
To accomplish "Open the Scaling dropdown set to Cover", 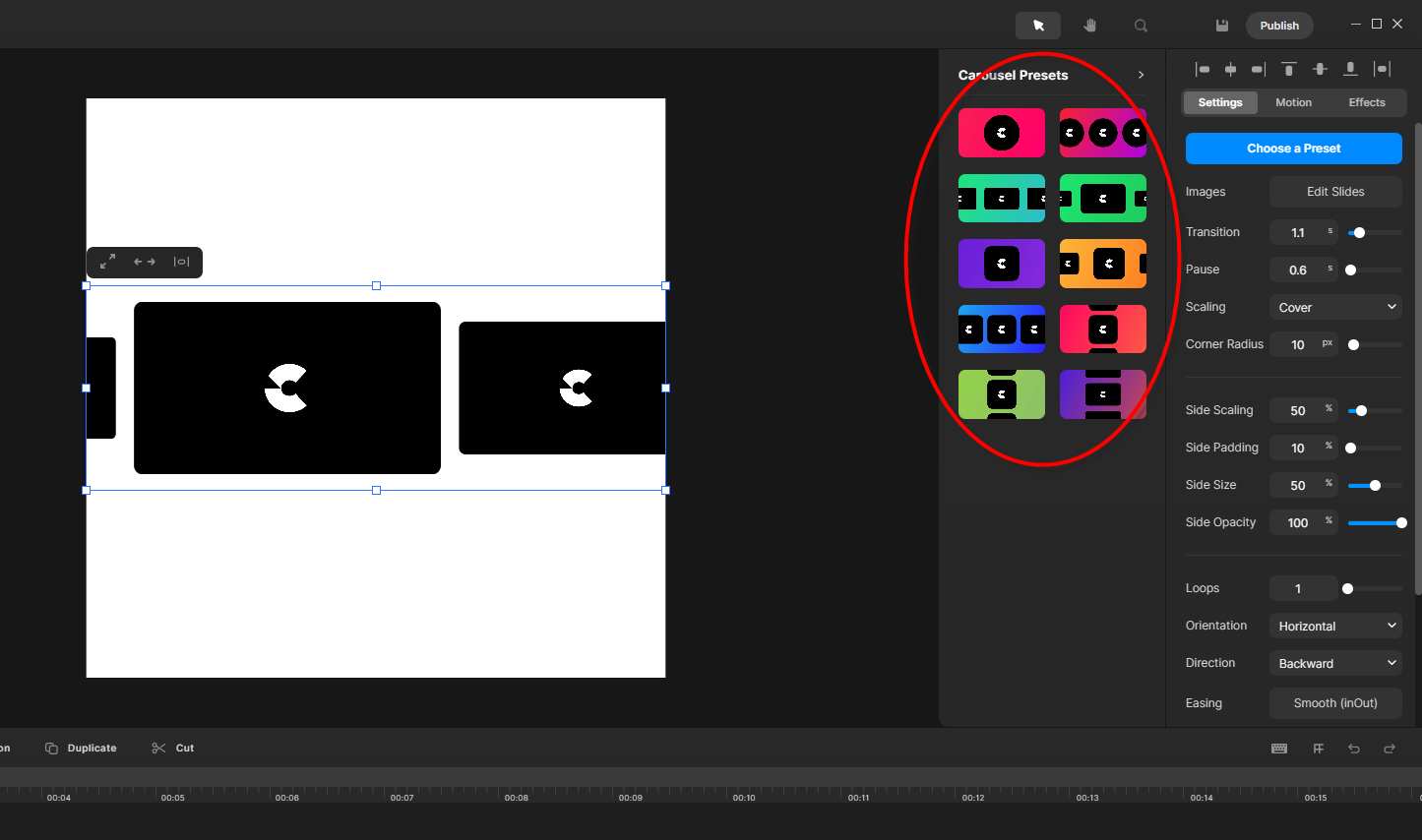I will (x=1334, y=308).
